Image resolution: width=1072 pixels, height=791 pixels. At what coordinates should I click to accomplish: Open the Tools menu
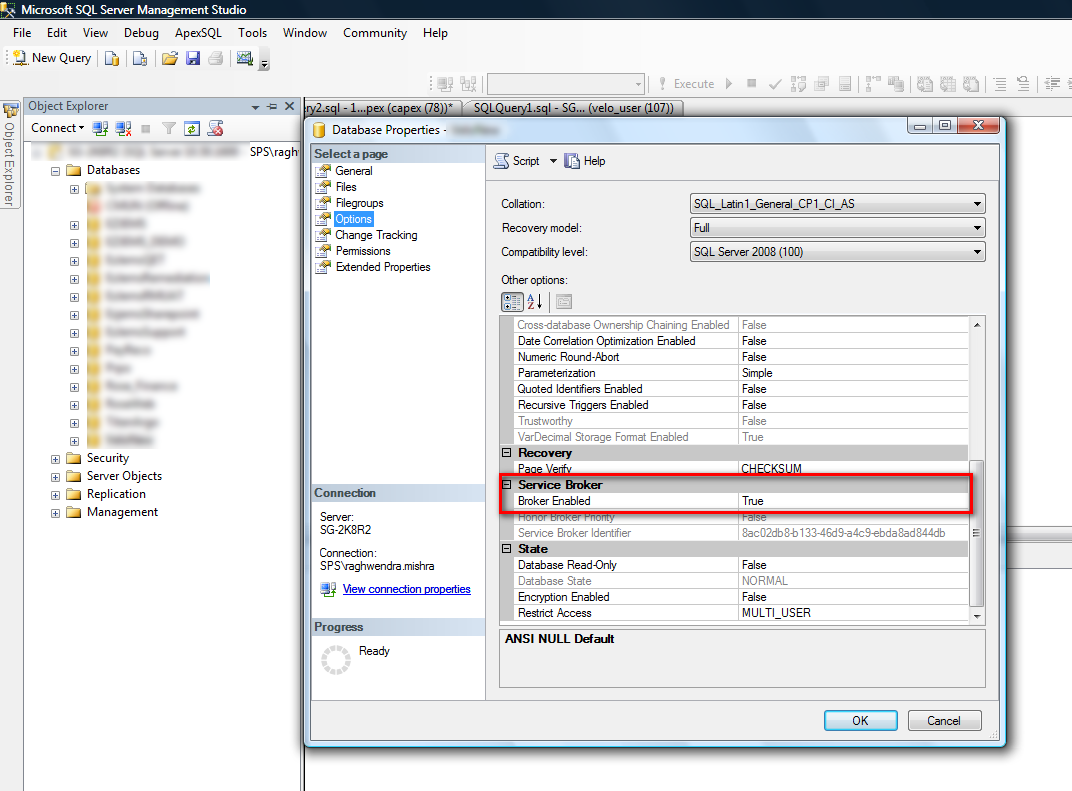click(252, 33)
